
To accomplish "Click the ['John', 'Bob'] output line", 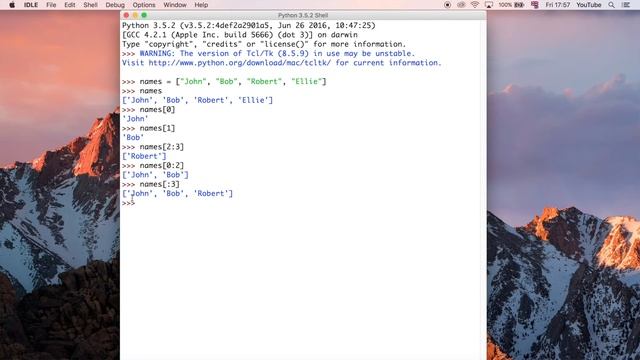I will (x=155, y=175).
